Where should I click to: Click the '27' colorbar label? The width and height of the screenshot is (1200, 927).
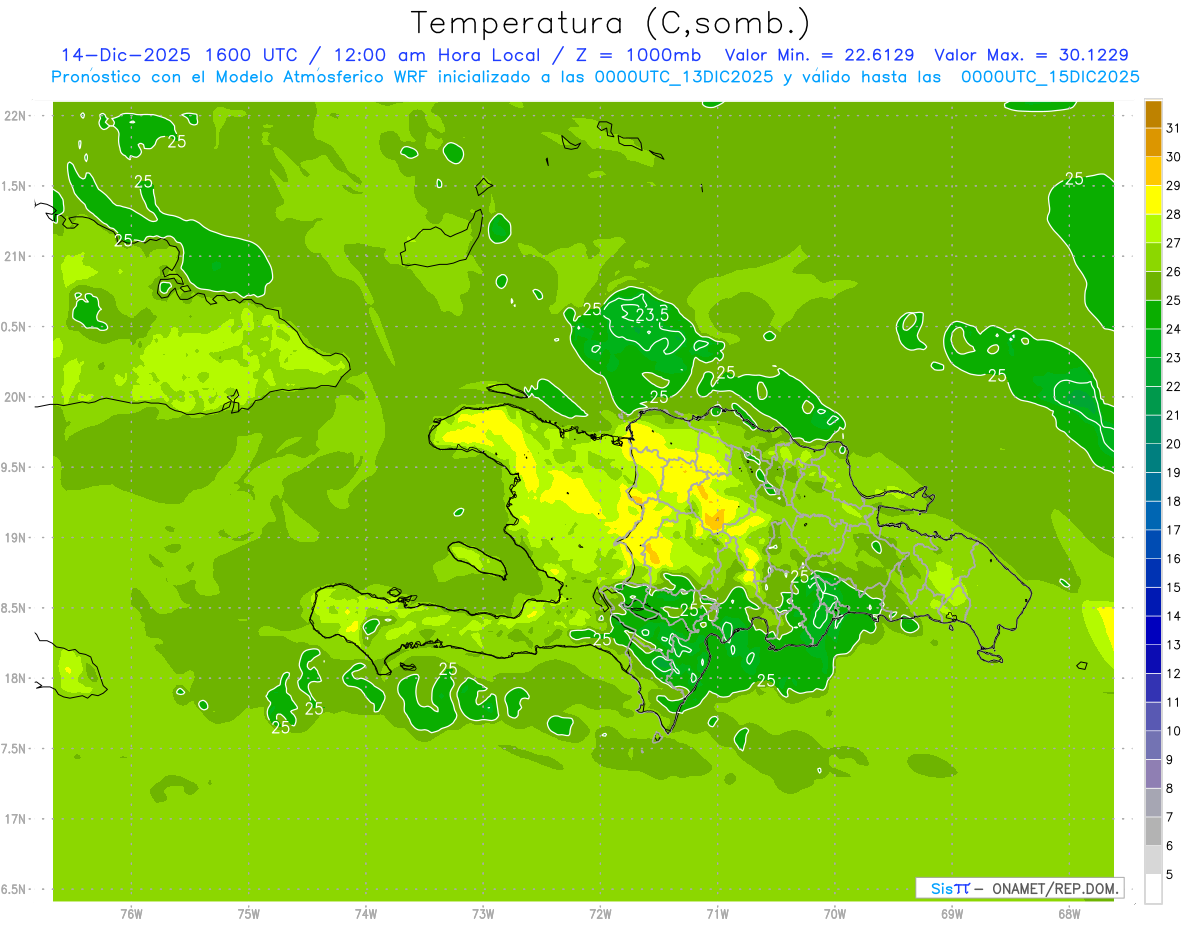pyautogui.click(x=1174, y=243)
